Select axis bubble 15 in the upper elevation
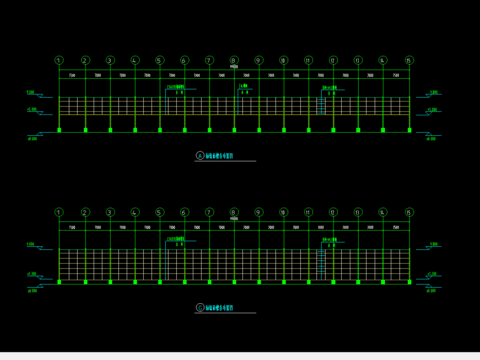 (409, 60)
